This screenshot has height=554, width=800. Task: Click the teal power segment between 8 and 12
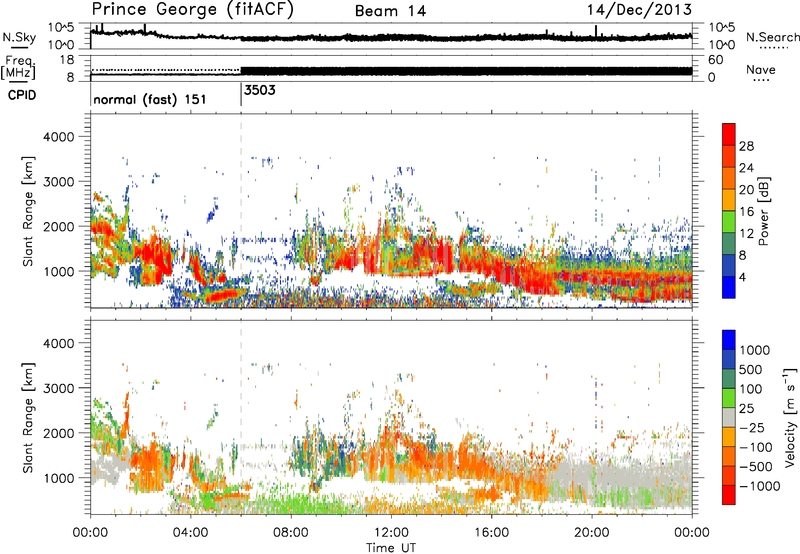click(729, 244)
